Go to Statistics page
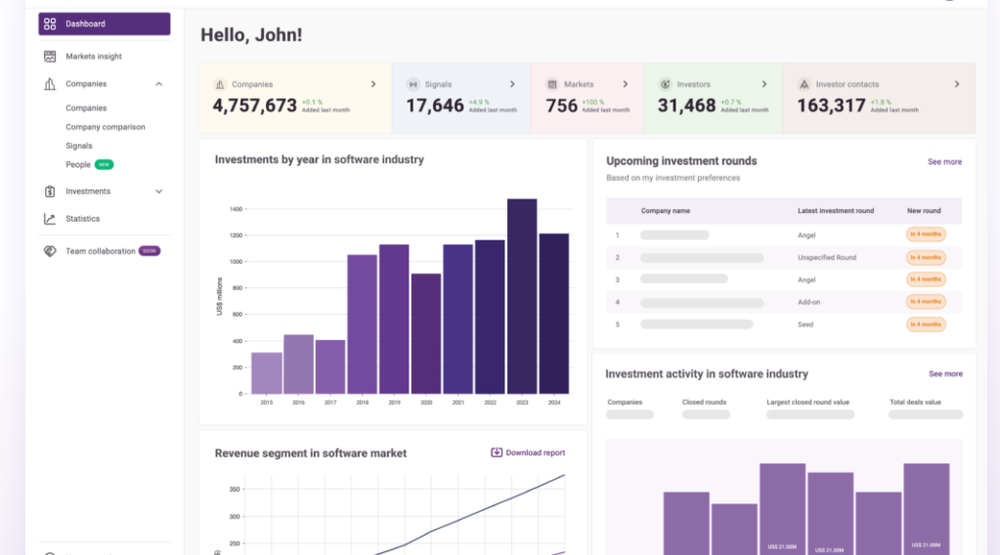The image size is (1000, 555). [82, 219]
